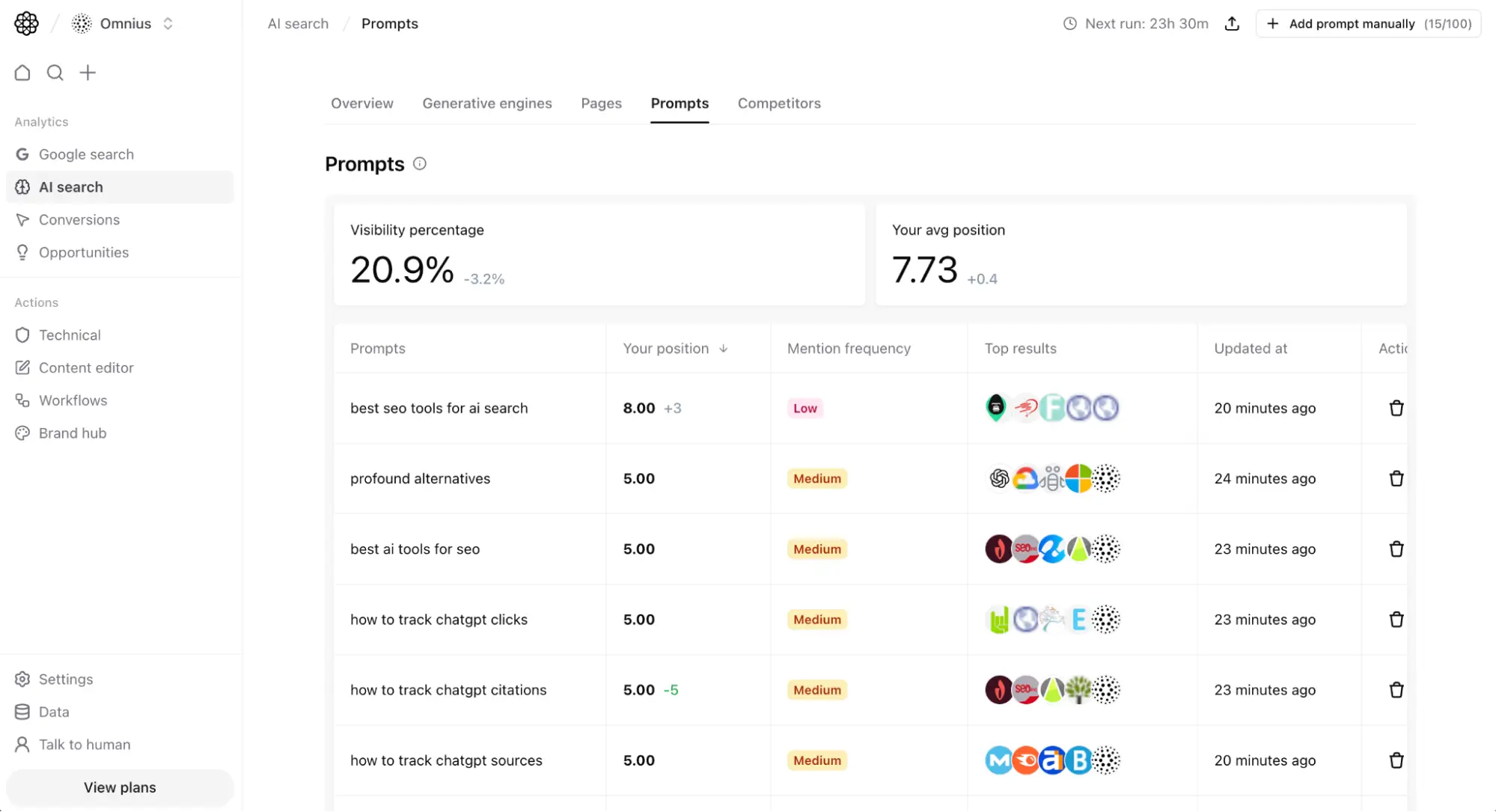Expand the Omnius workspace switcher
Screen dimensions: 1496x812
pos(168,23)
